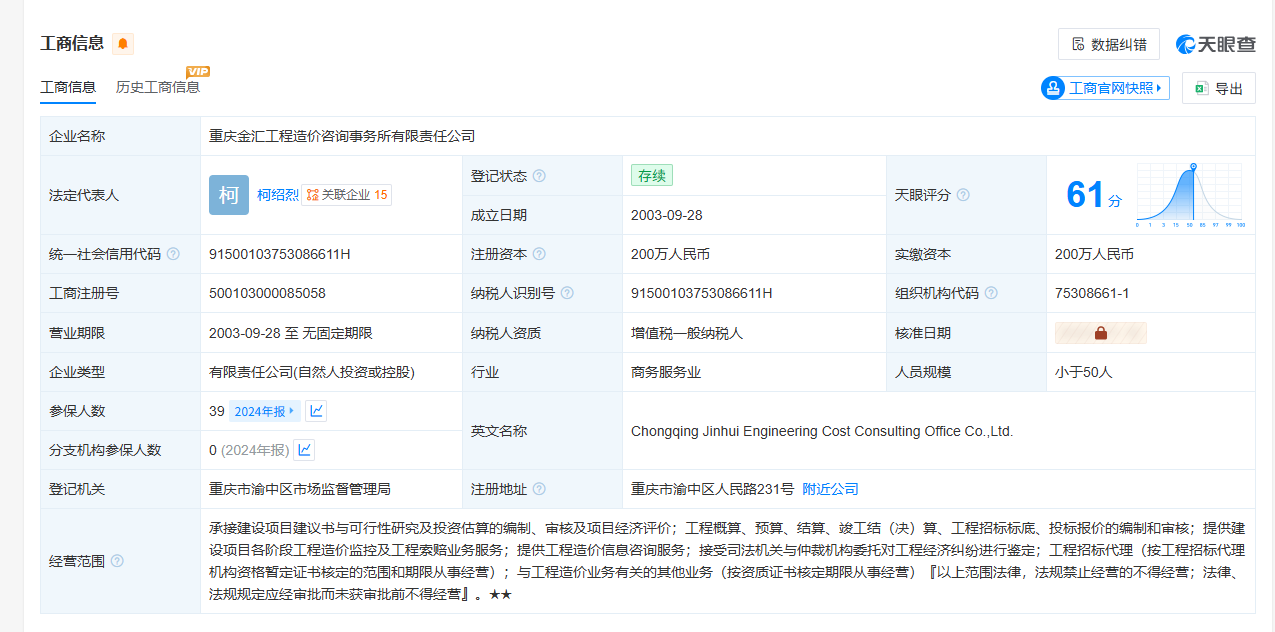
Task: Click help icon next to 统一社会信用代码
Action: [x=173, y=254]
